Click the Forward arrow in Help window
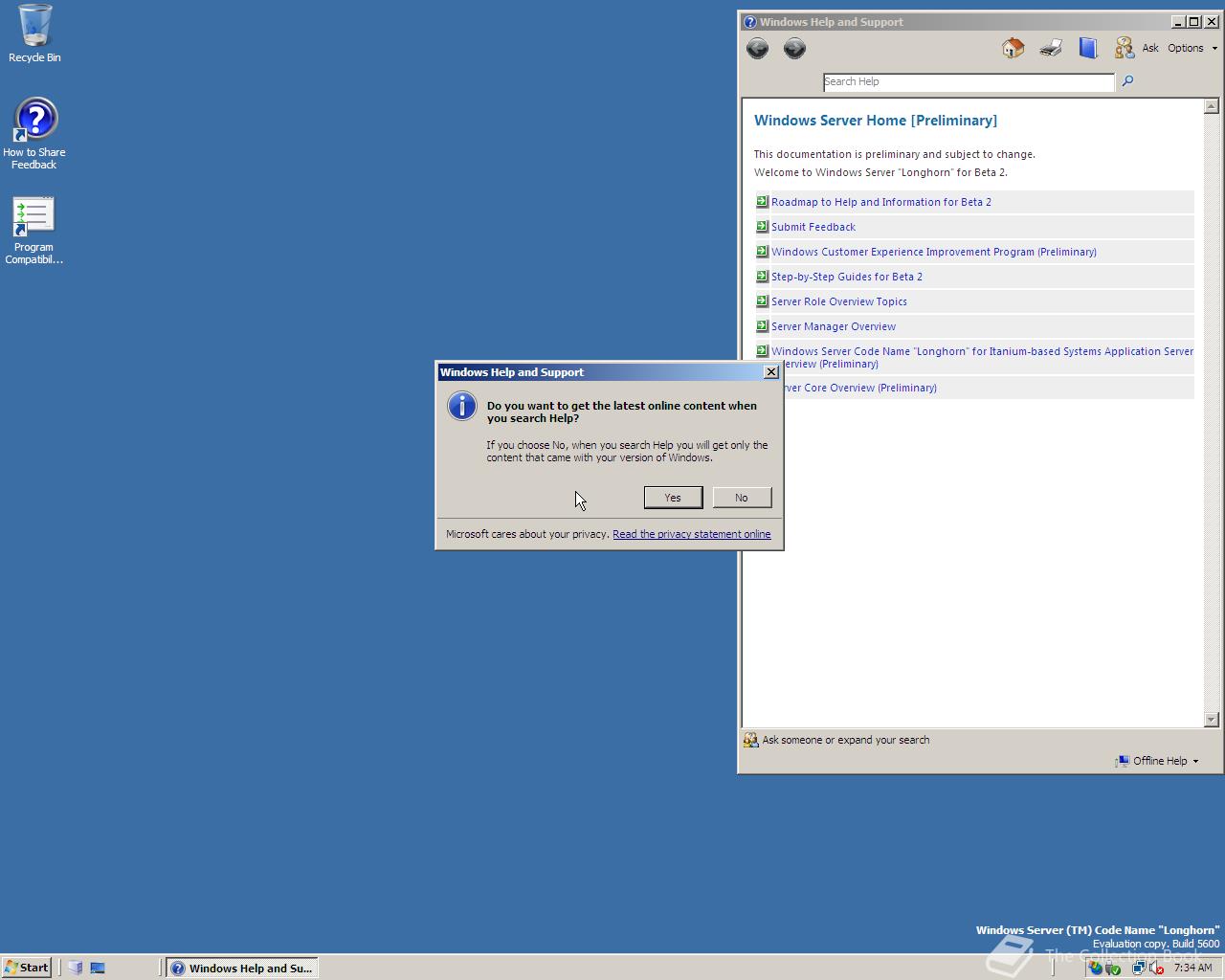The height and width of the screenshot is (980, 1225). pyautogui.click(x=794, y=49)
